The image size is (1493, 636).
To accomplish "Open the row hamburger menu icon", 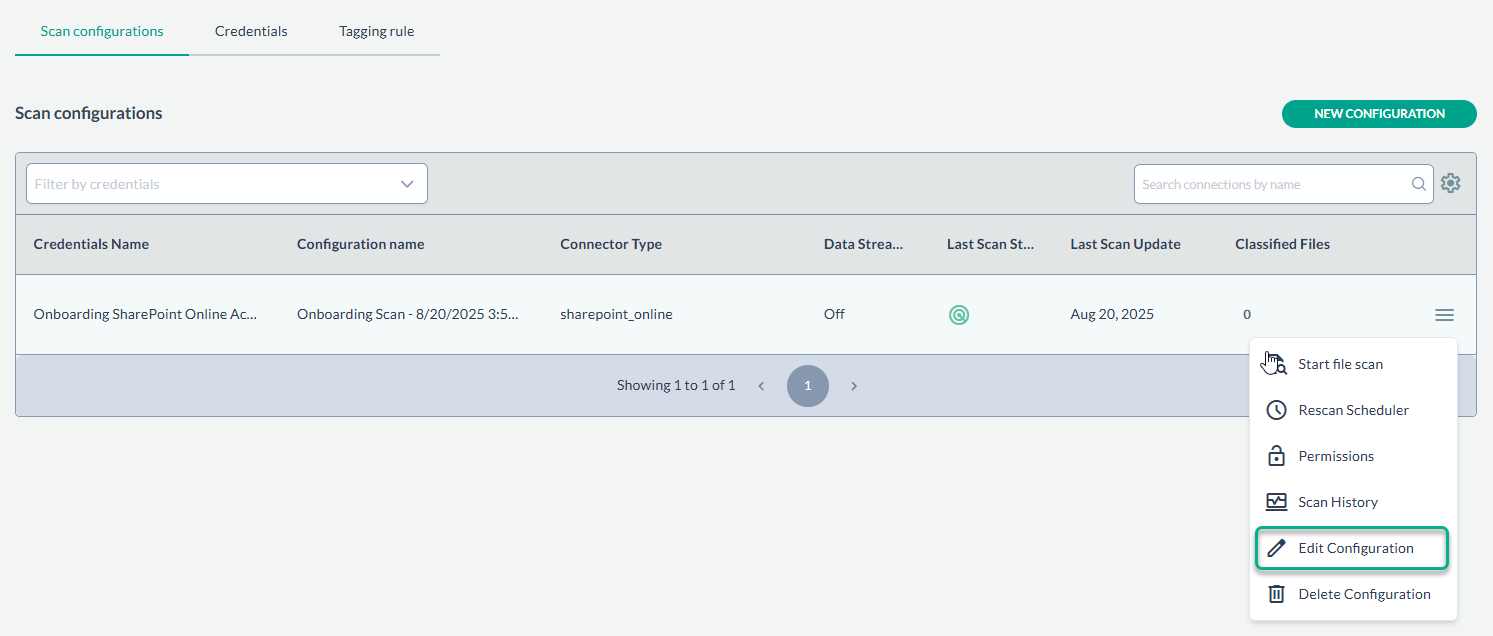I will pos(1444,315).
